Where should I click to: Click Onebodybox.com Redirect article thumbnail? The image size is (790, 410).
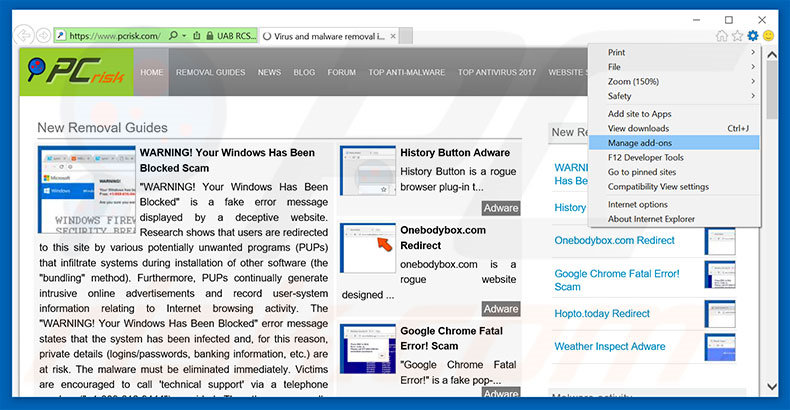tap(368, 248)
